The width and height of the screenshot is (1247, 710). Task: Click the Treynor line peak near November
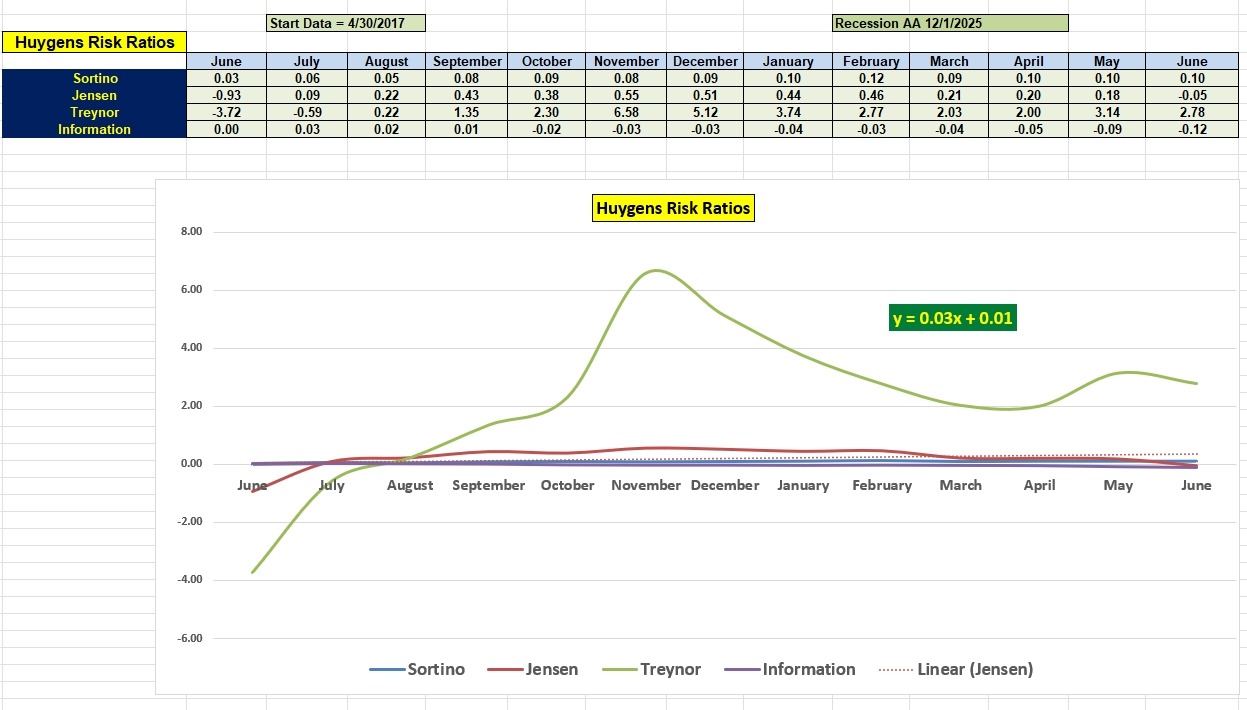[x=654, y=271]
